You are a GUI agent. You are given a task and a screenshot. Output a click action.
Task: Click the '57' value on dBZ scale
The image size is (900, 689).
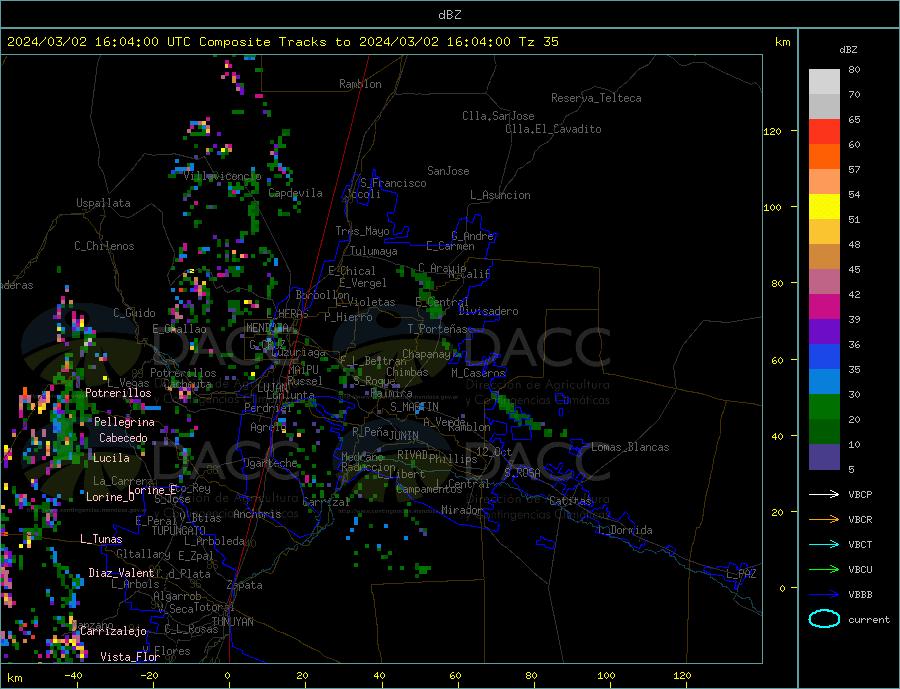point(854,169)
